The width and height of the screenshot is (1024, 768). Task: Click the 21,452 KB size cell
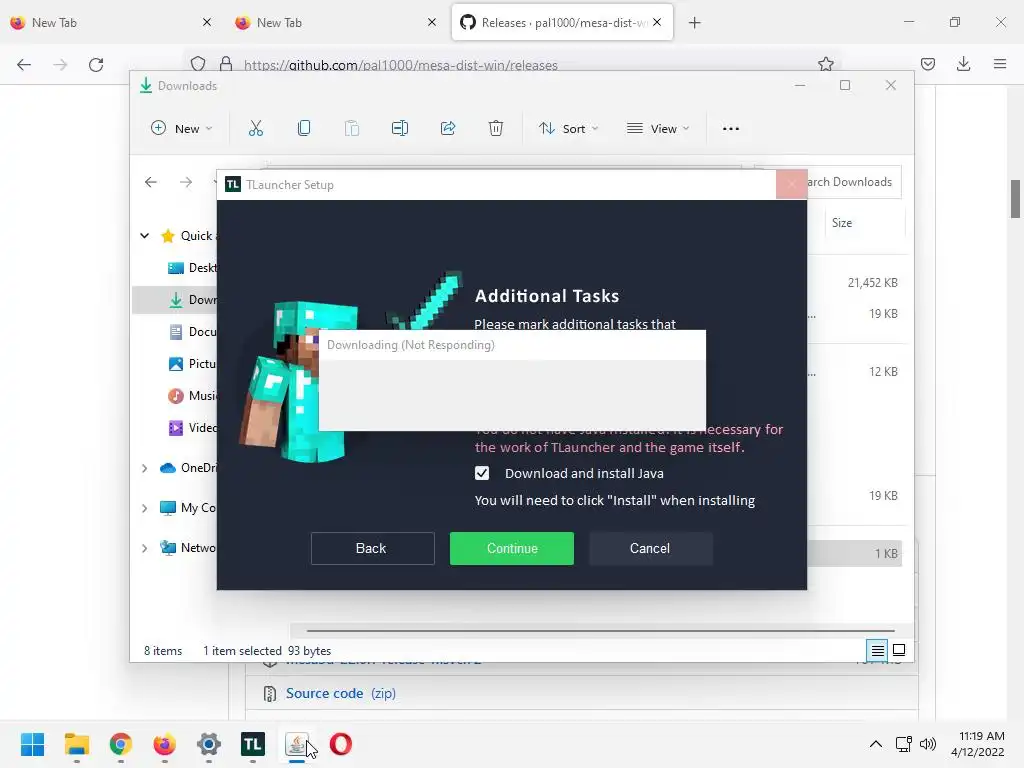872,283
